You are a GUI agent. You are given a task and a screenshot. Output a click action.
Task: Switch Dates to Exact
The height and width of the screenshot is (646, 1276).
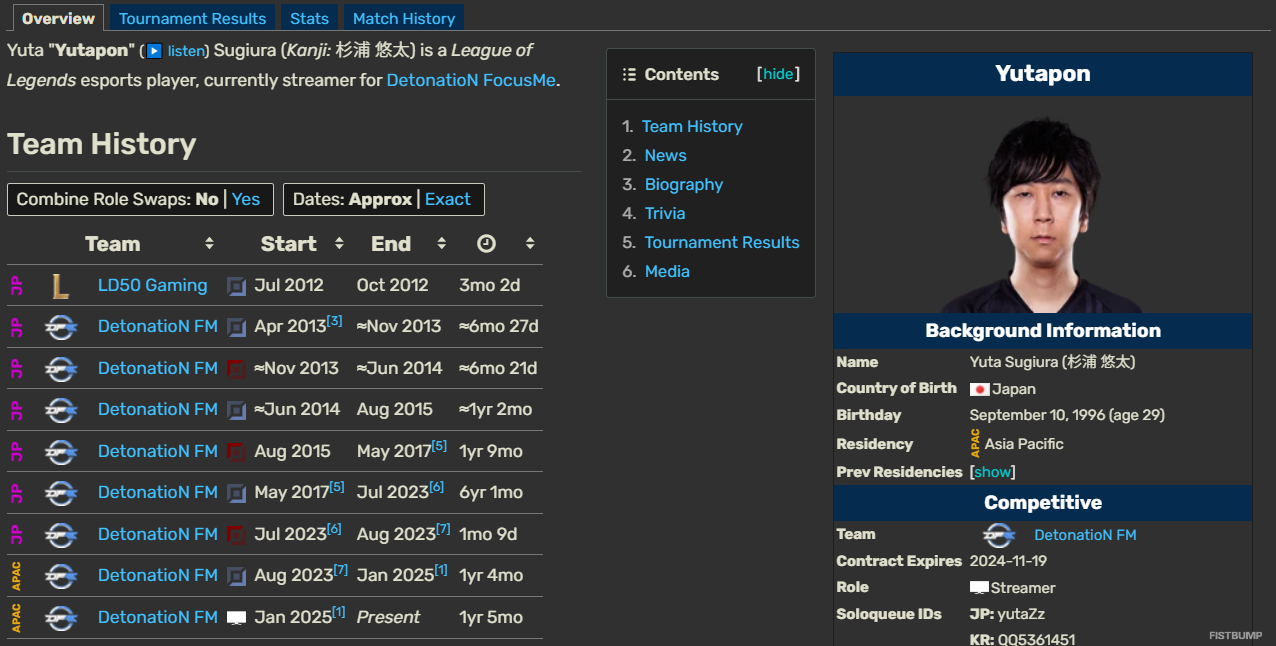point(448,199)
